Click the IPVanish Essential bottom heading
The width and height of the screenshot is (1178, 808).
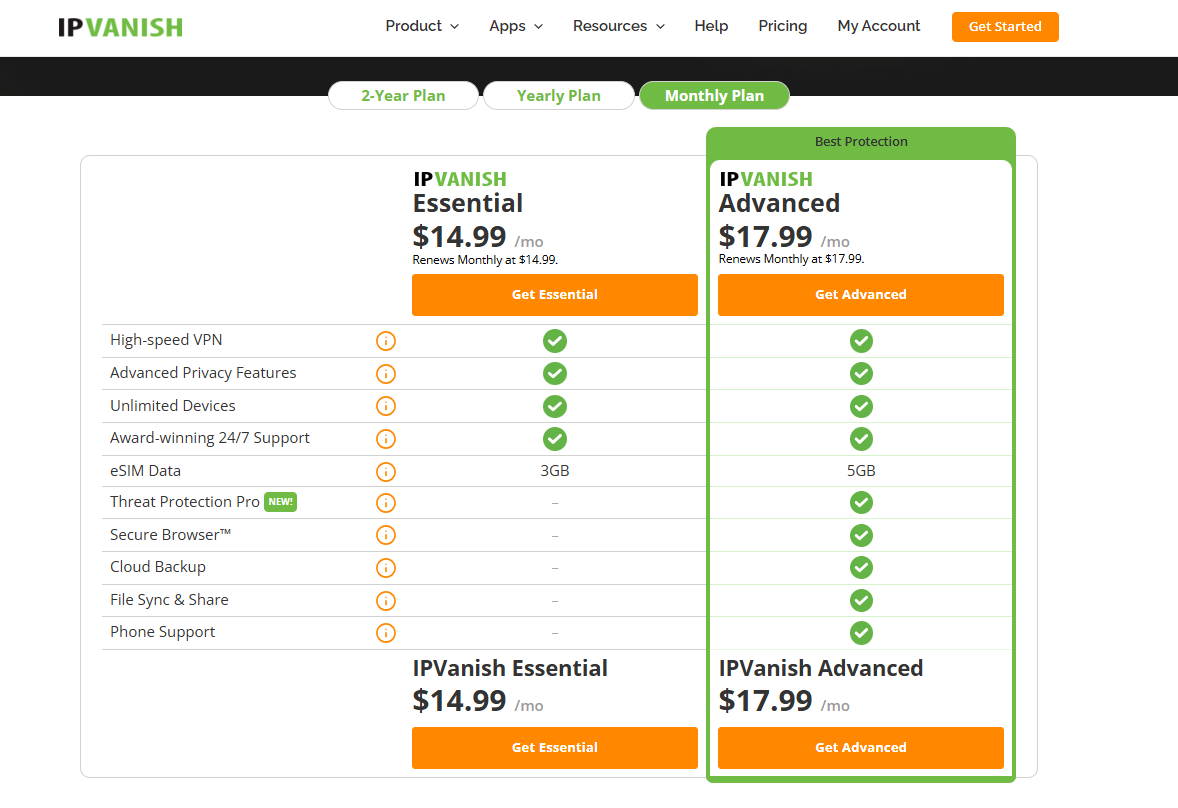tap(510, 668)
